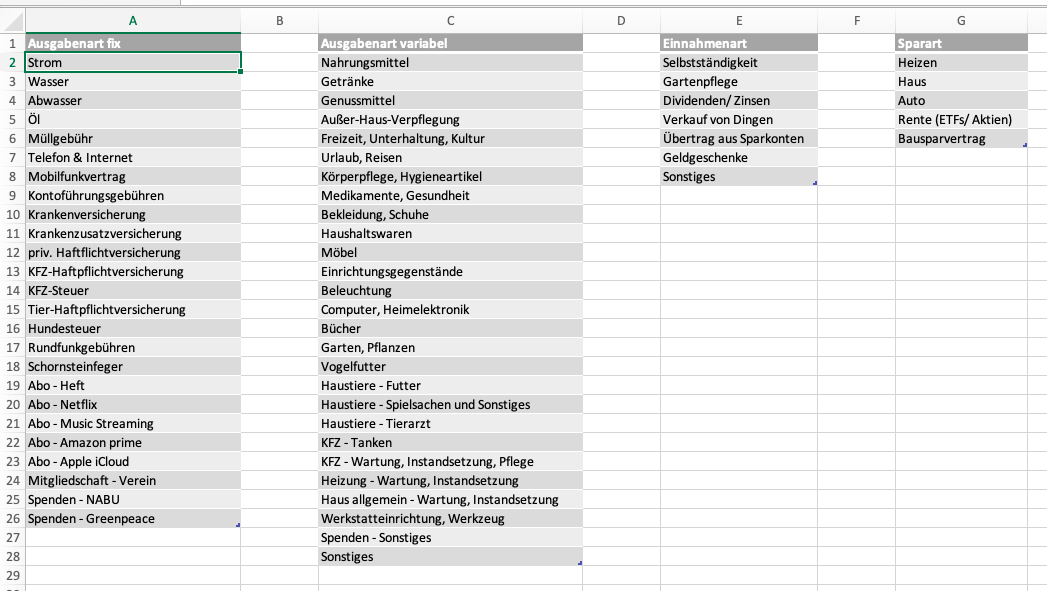Viewport: 1047px width, 591px height.
Task: Select the 'KFZ - Tanken' cell
Action: click(x=451, y=443)
